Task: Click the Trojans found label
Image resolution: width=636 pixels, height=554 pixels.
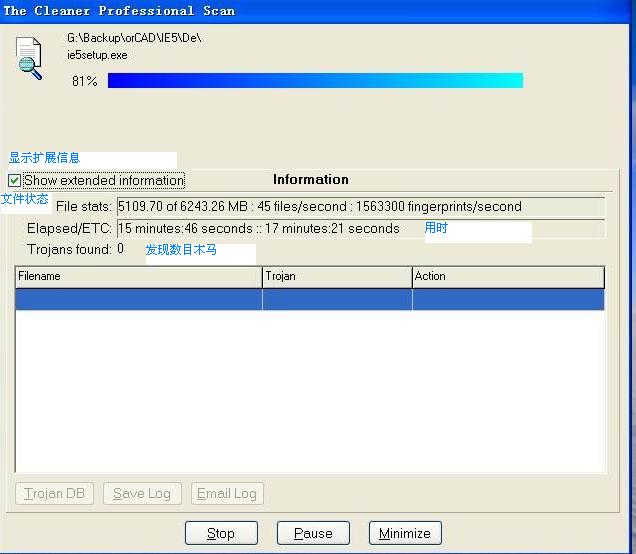Action: pos(69,249)
